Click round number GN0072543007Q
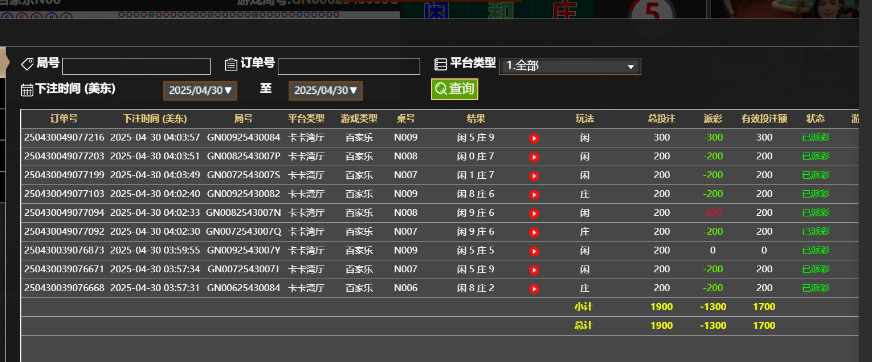This screenshot has height=362, width=872. [244, 231]
